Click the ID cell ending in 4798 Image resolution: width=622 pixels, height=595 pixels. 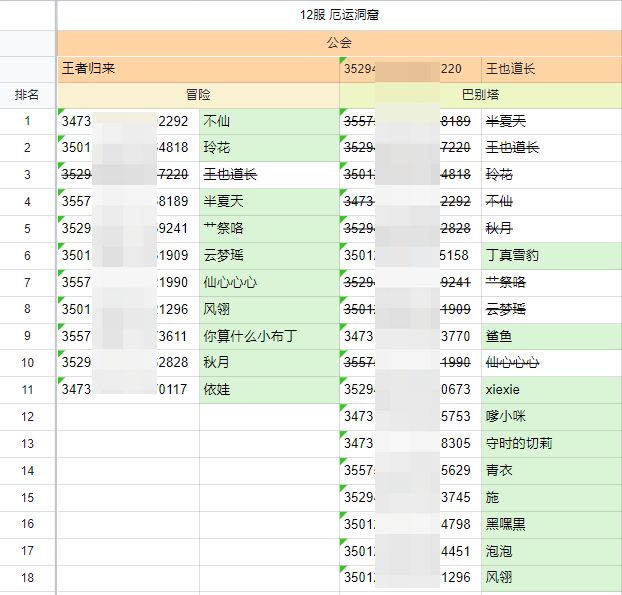[410, 525]
